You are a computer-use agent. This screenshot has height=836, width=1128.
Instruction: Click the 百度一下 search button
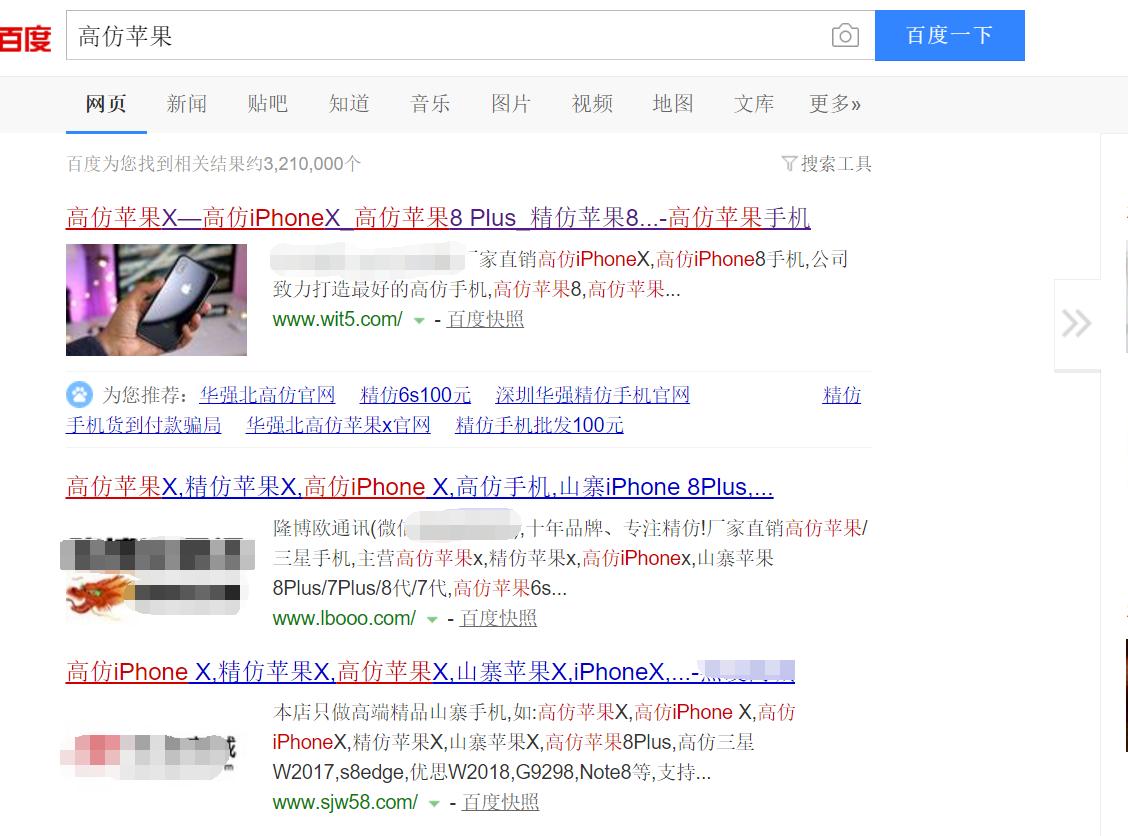(x=949, y=34)
